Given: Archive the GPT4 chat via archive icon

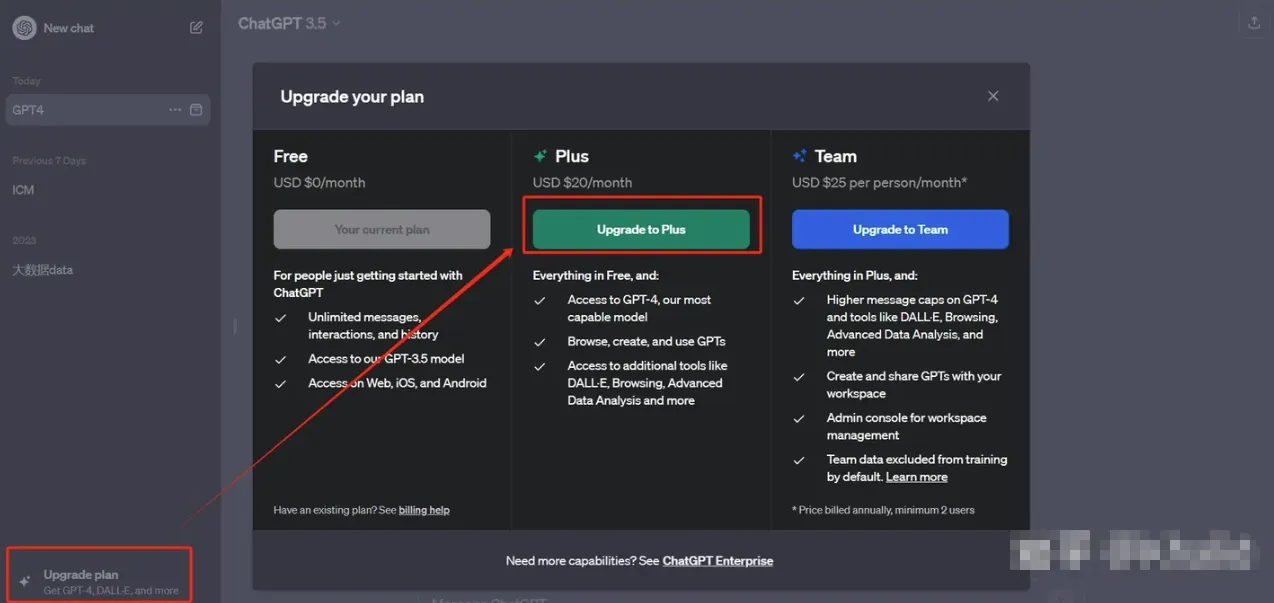Looking at the screenshot, I should coord(196,110).
